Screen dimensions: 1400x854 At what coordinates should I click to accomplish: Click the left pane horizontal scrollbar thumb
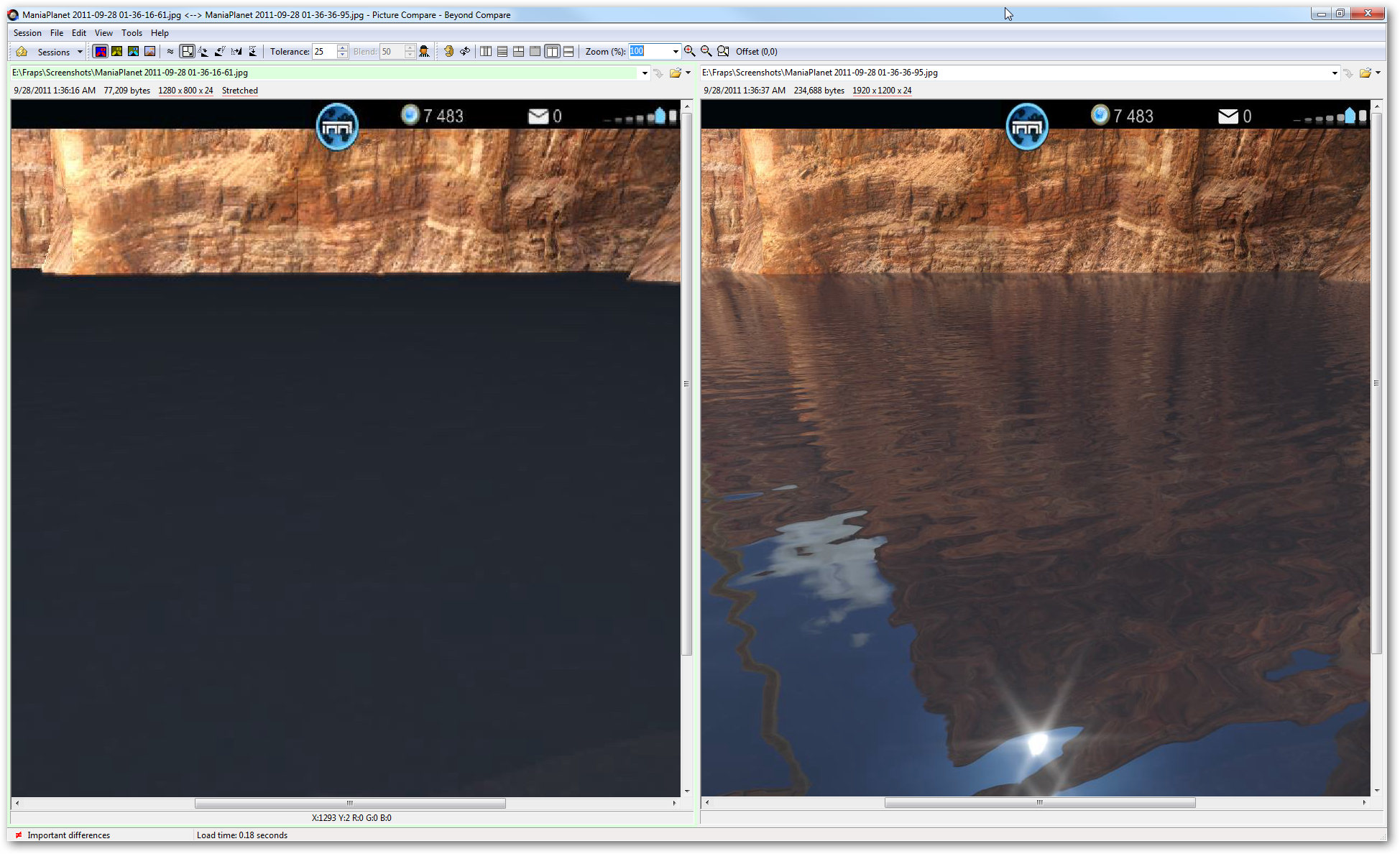coord(350,803)
